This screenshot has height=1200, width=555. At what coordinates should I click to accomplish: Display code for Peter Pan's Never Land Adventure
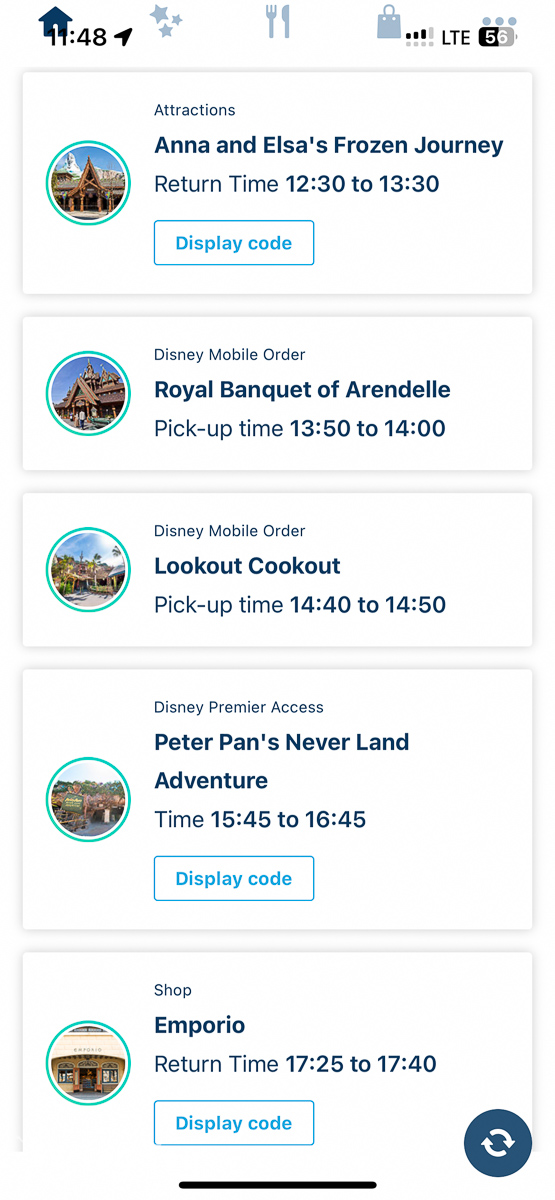(x=234, y=878)
